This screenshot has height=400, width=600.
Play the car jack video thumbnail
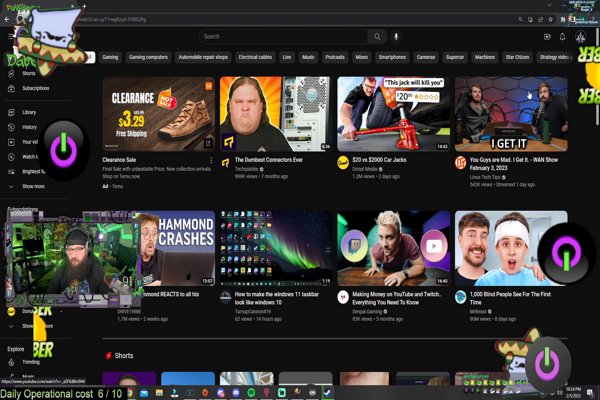pyautogui.click(x=393, y=114)
